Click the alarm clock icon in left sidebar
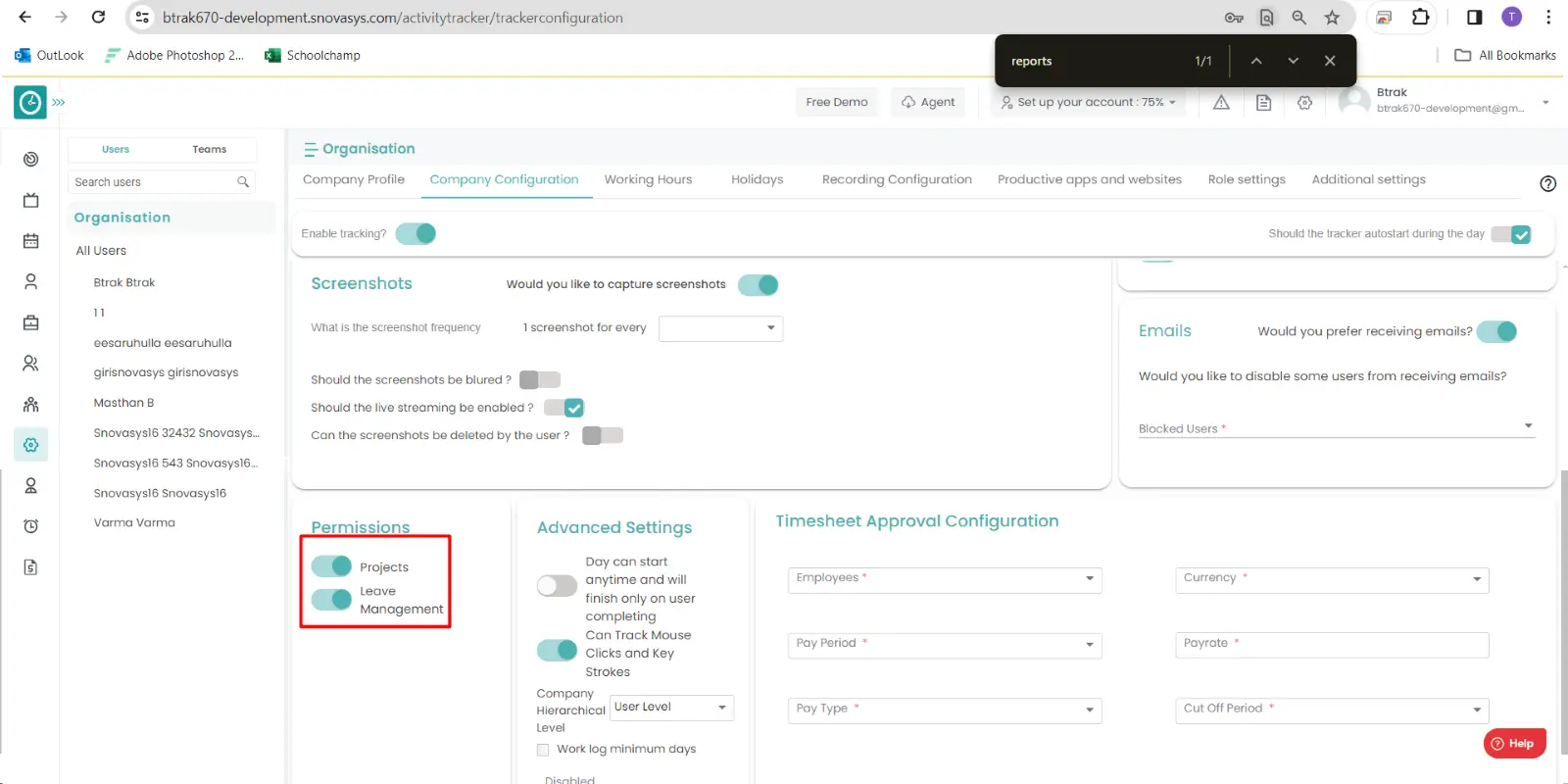 30,526
